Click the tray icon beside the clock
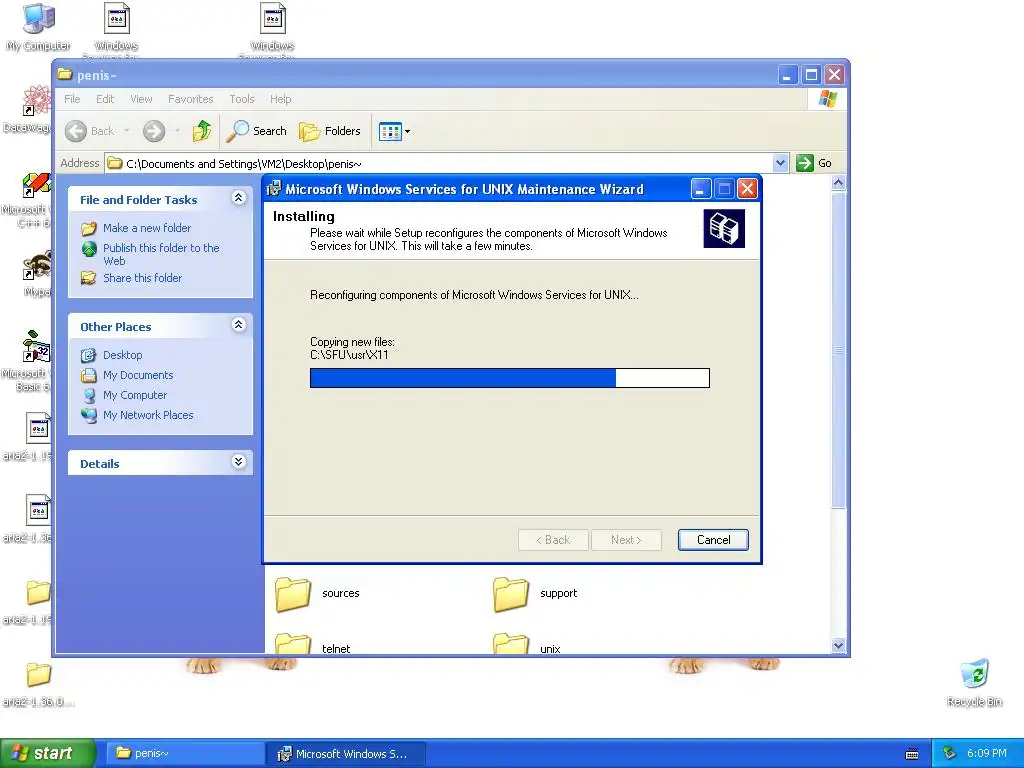Image resolution: width=1024 pixels, height=768 pixels. 950,753
